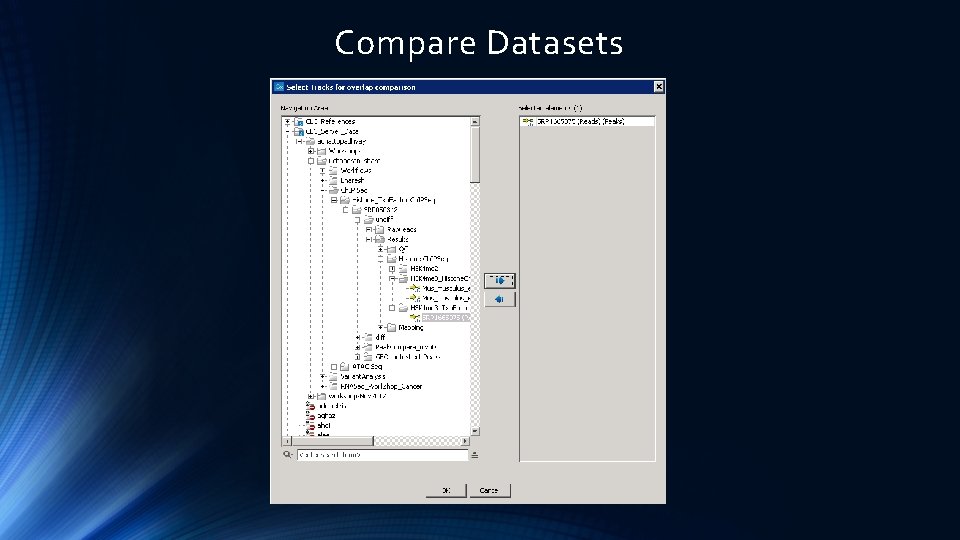This screenshot has height=540, width=960.
Task: Click the Workflows folder icon
Action: [333, 171]
